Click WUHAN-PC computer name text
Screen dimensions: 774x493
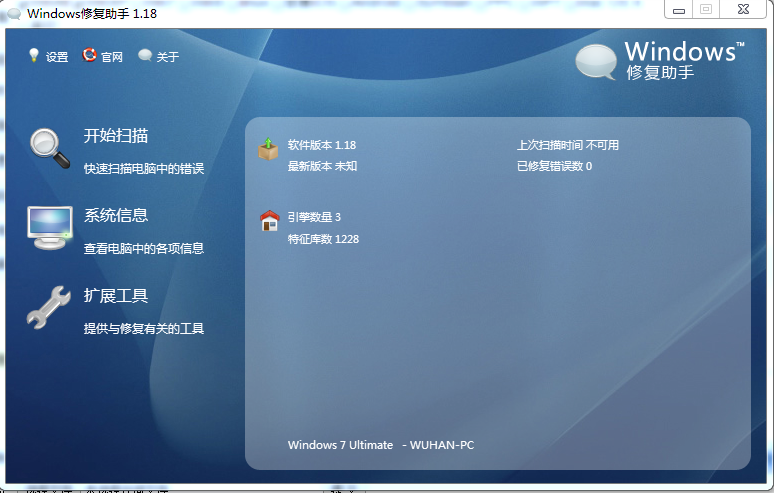coord(442,445)
